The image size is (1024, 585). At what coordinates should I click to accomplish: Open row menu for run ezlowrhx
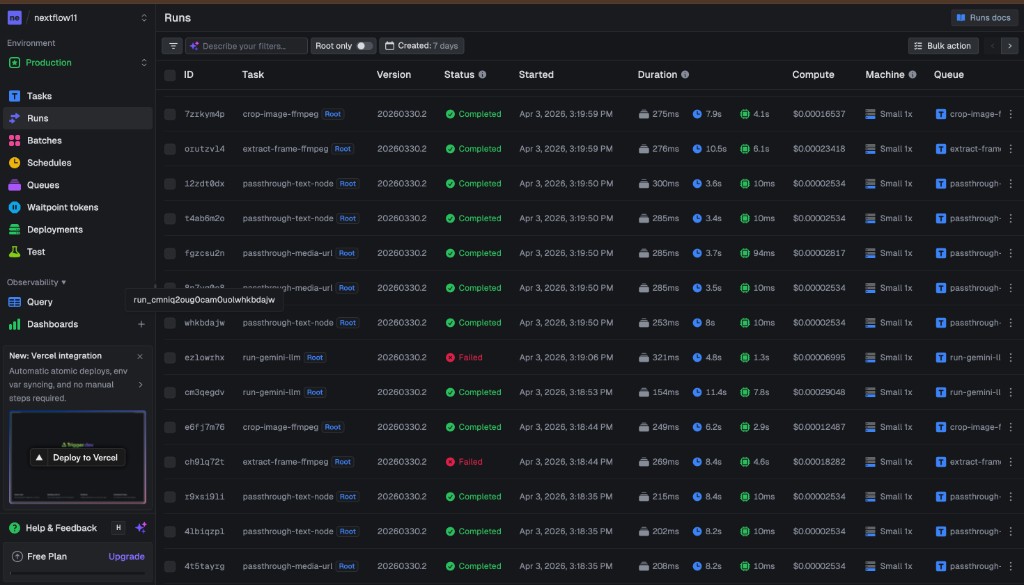pyautogui.click(x=1010, y=357)
